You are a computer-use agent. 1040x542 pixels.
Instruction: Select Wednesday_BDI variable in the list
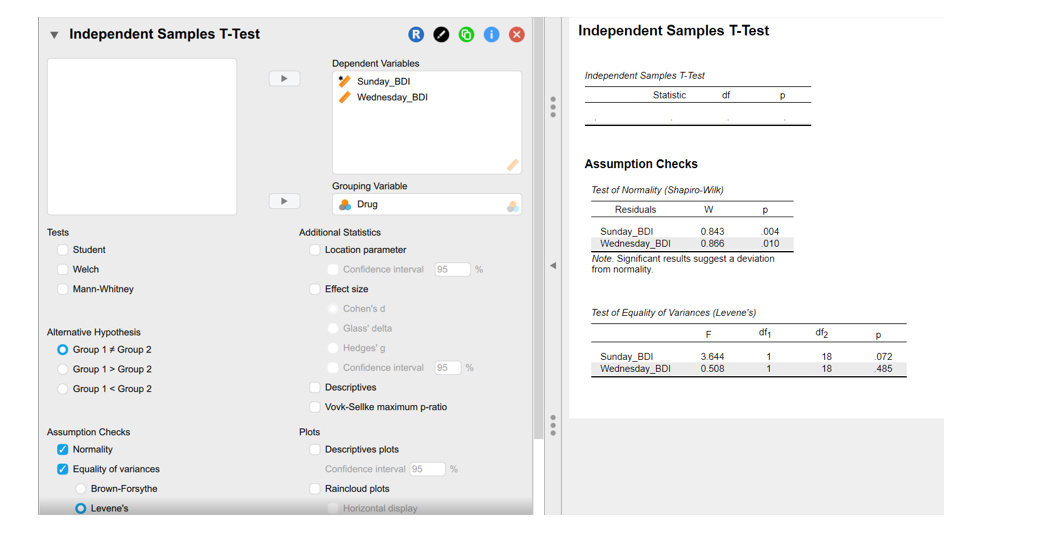[392, 97]
